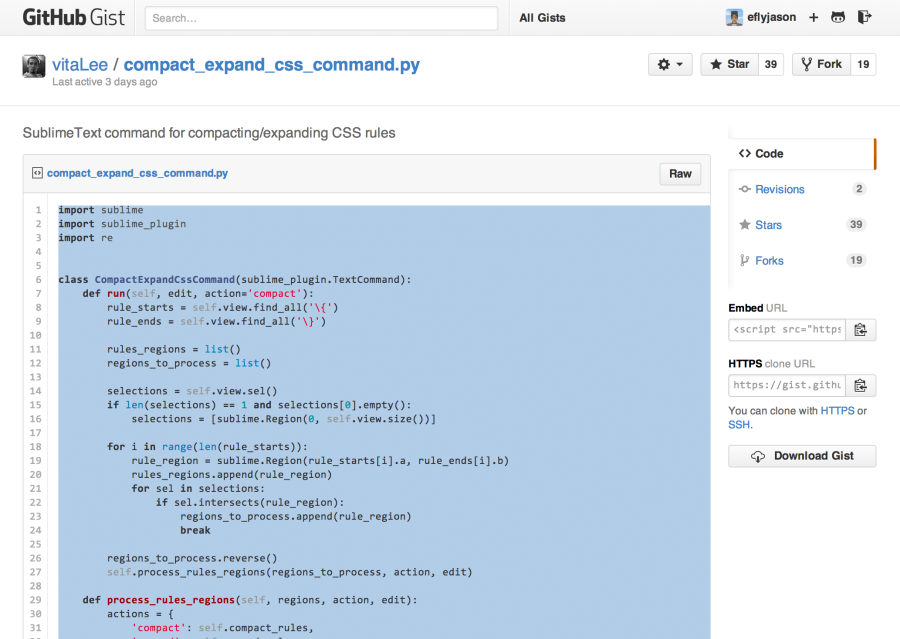Open GitHub via the Octocat icon
900x639 pixels.
[839, 18]
